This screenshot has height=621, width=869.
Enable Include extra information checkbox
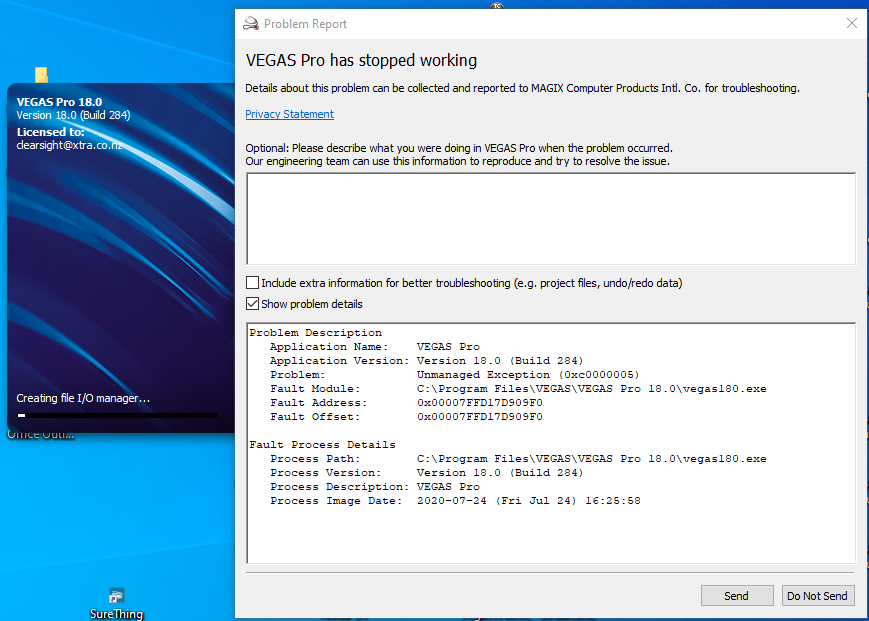(253, 283)
